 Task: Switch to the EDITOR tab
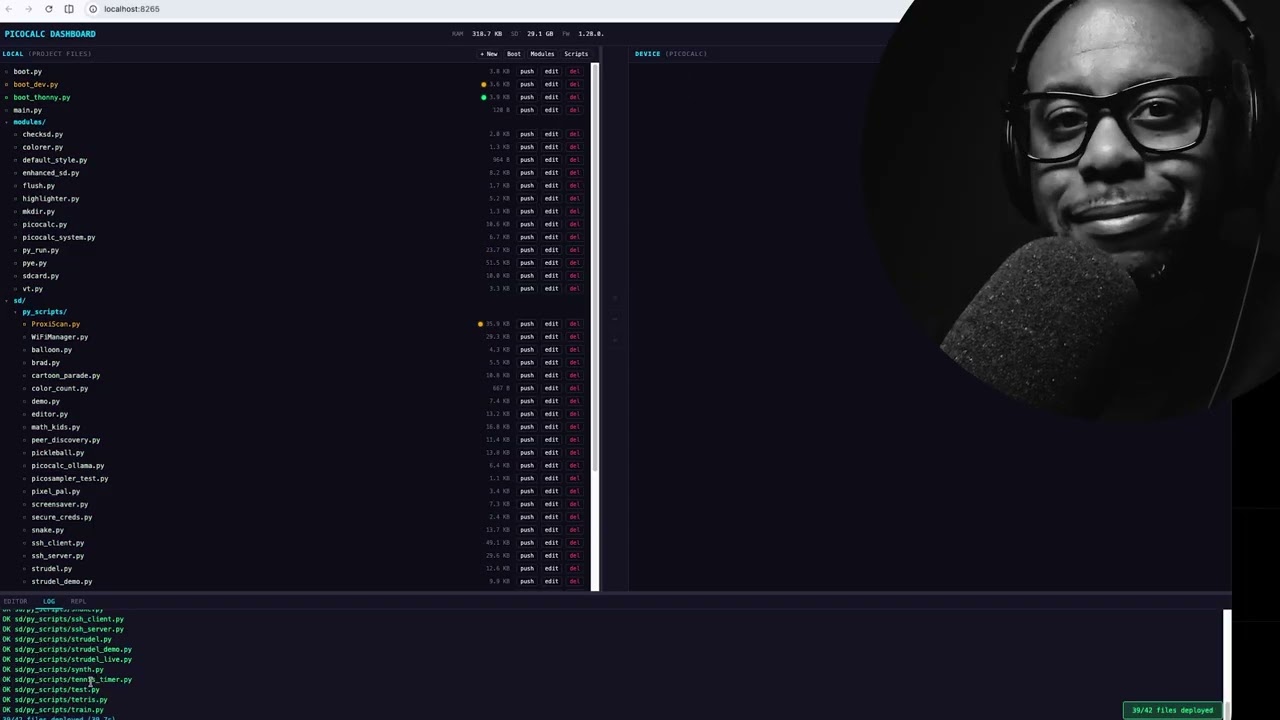coord(15,601)
